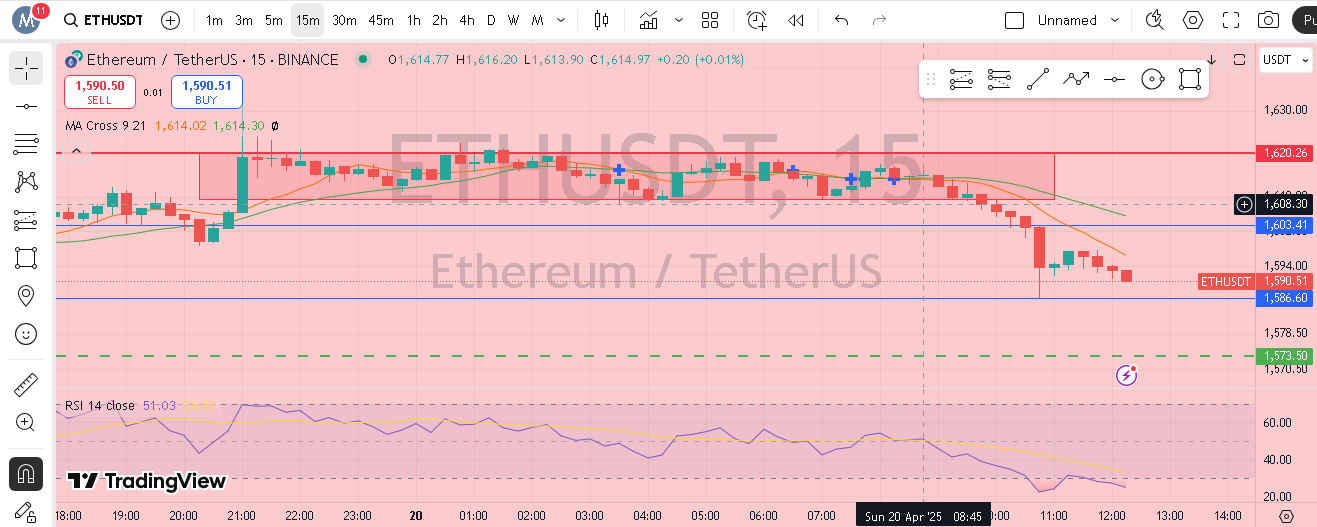
Task: Switch to the 5m timeframe
Action: (x=274, y=20)
